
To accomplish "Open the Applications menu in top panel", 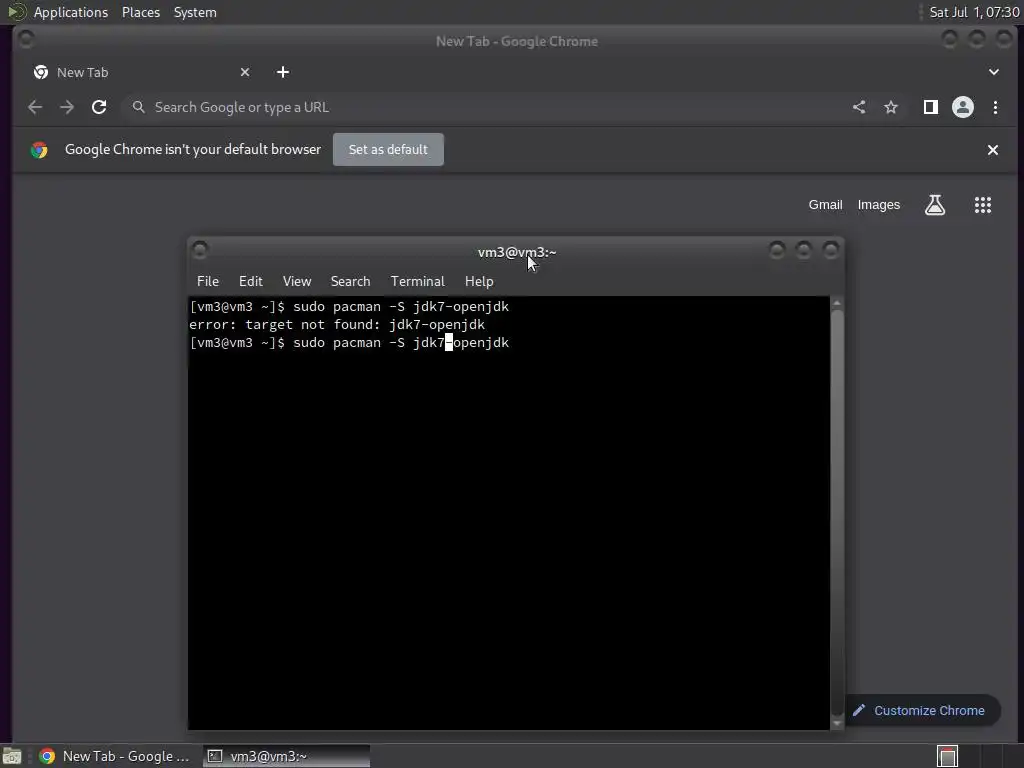I will click(x=71, y=12).
